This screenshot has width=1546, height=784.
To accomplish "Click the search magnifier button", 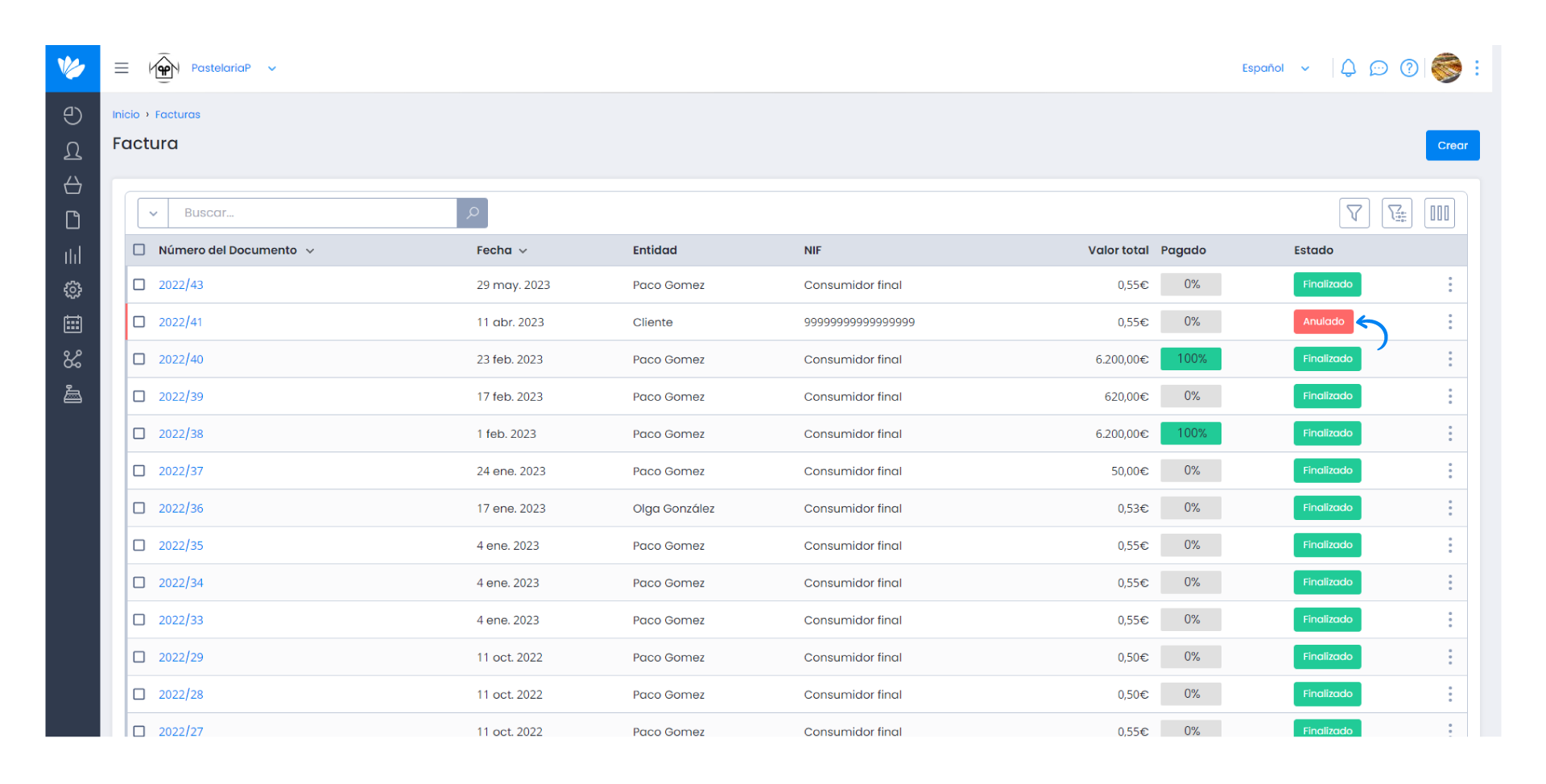I will coord(472,213).
